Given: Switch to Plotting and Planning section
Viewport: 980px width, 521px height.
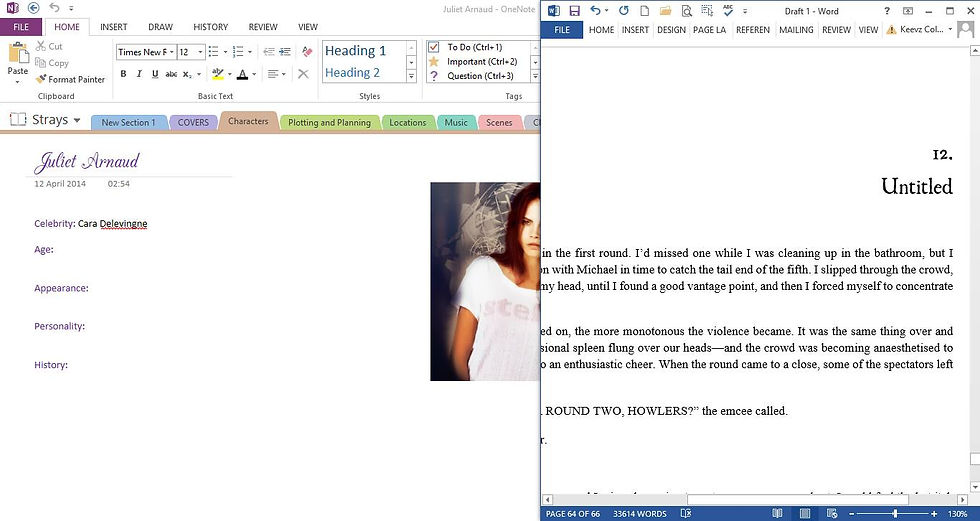Looking at the screenshot, I should tap(329, 122).
